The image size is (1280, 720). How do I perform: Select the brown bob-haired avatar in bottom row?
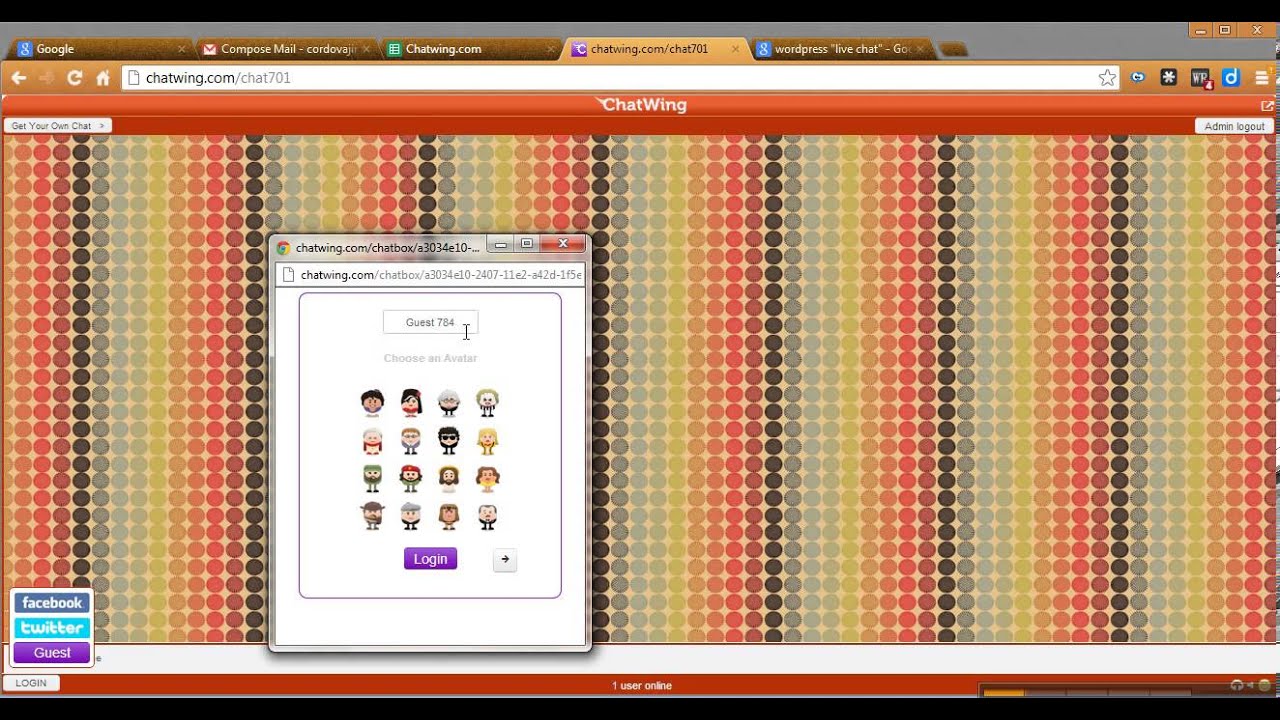tap(449, 516)
